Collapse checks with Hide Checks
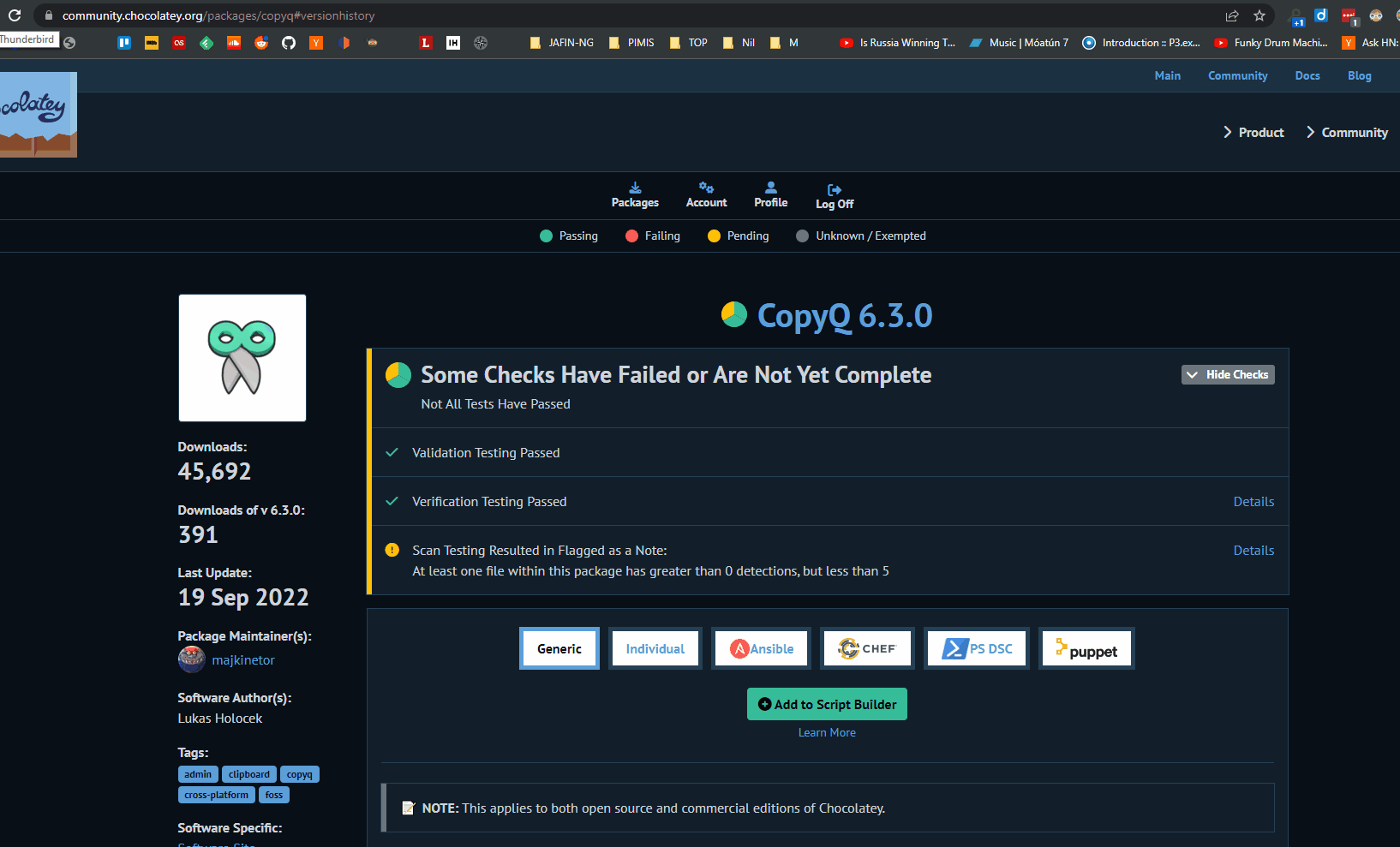The width and height of the screenshot is (1400, 847). point(1228,374)
